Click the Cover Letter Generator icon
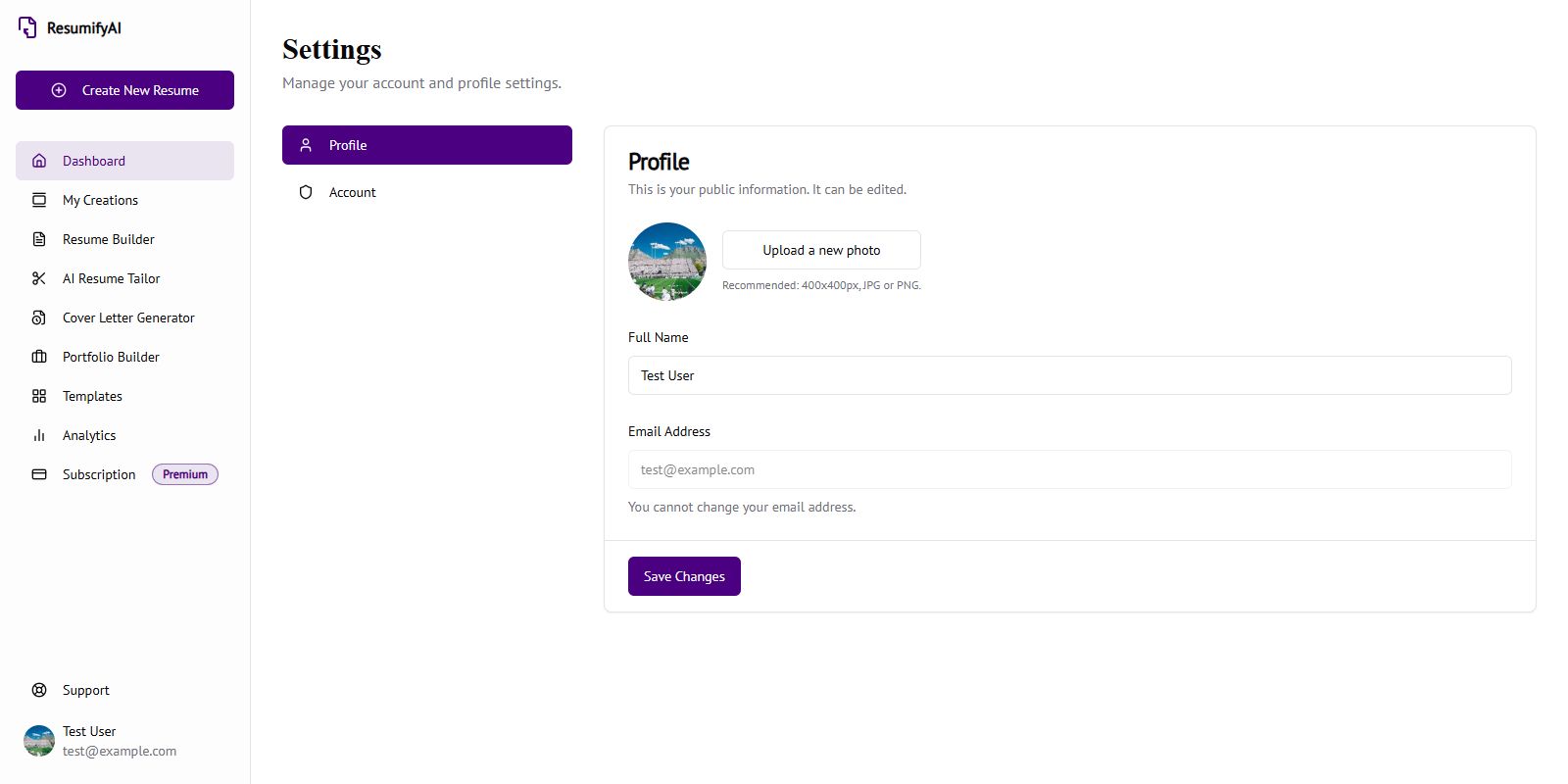 (x=39, y=318)
